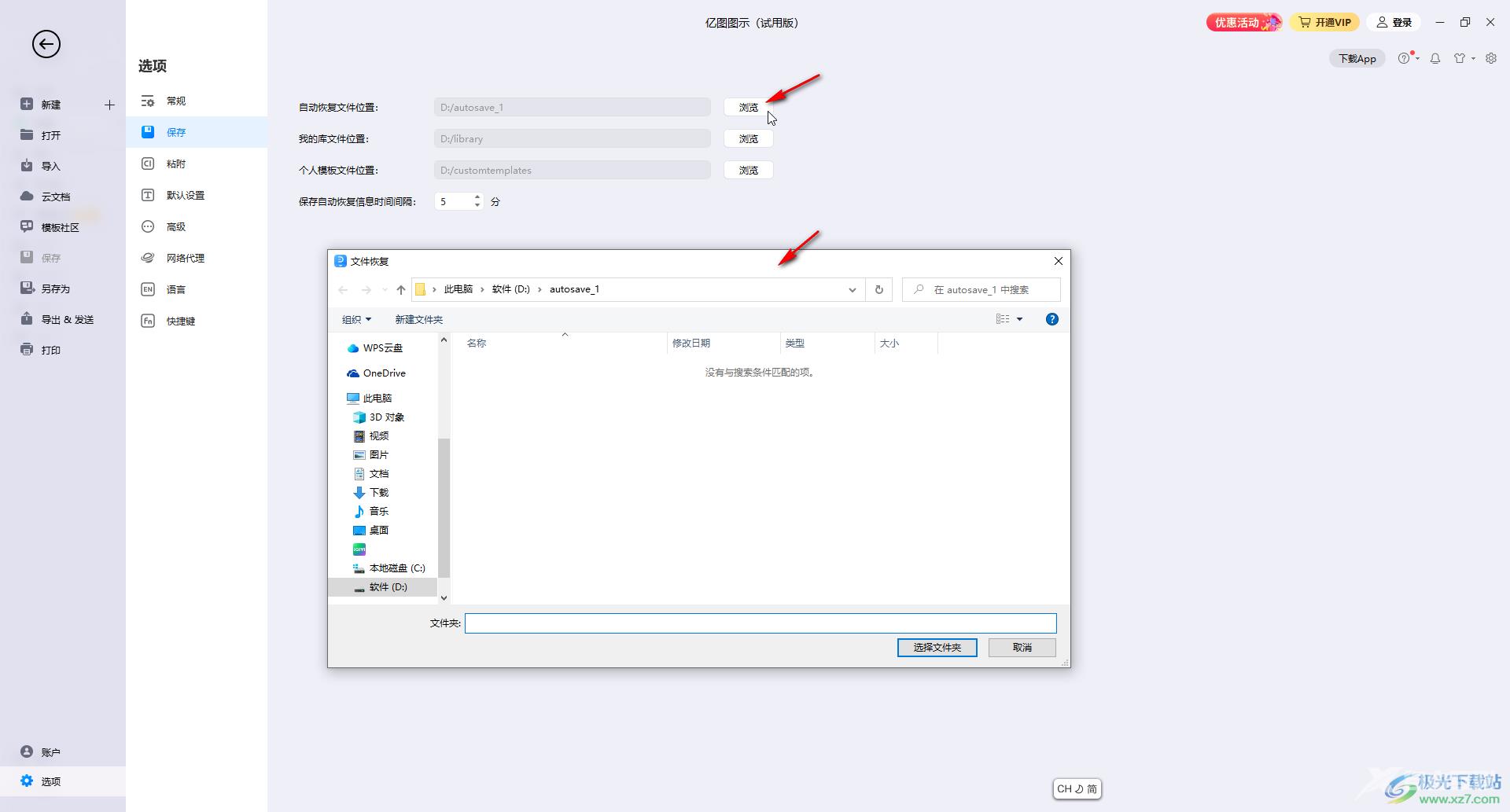Go back using the circular arrow icon
This screenshot has width=1510, height=812.
tap(46, 44)
